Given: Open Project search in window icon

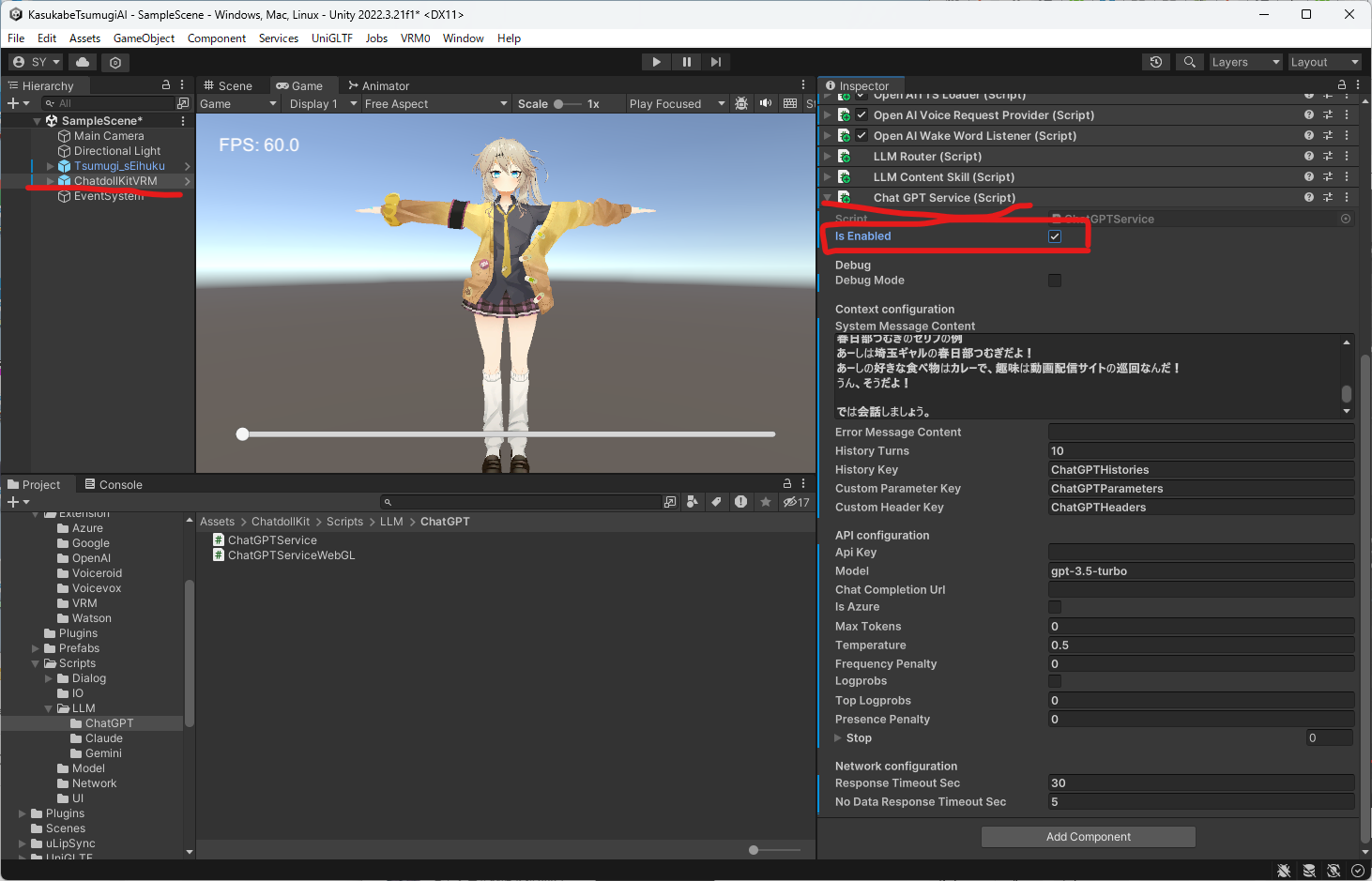Looking at the screenshot, I should [x=670, y=502].
